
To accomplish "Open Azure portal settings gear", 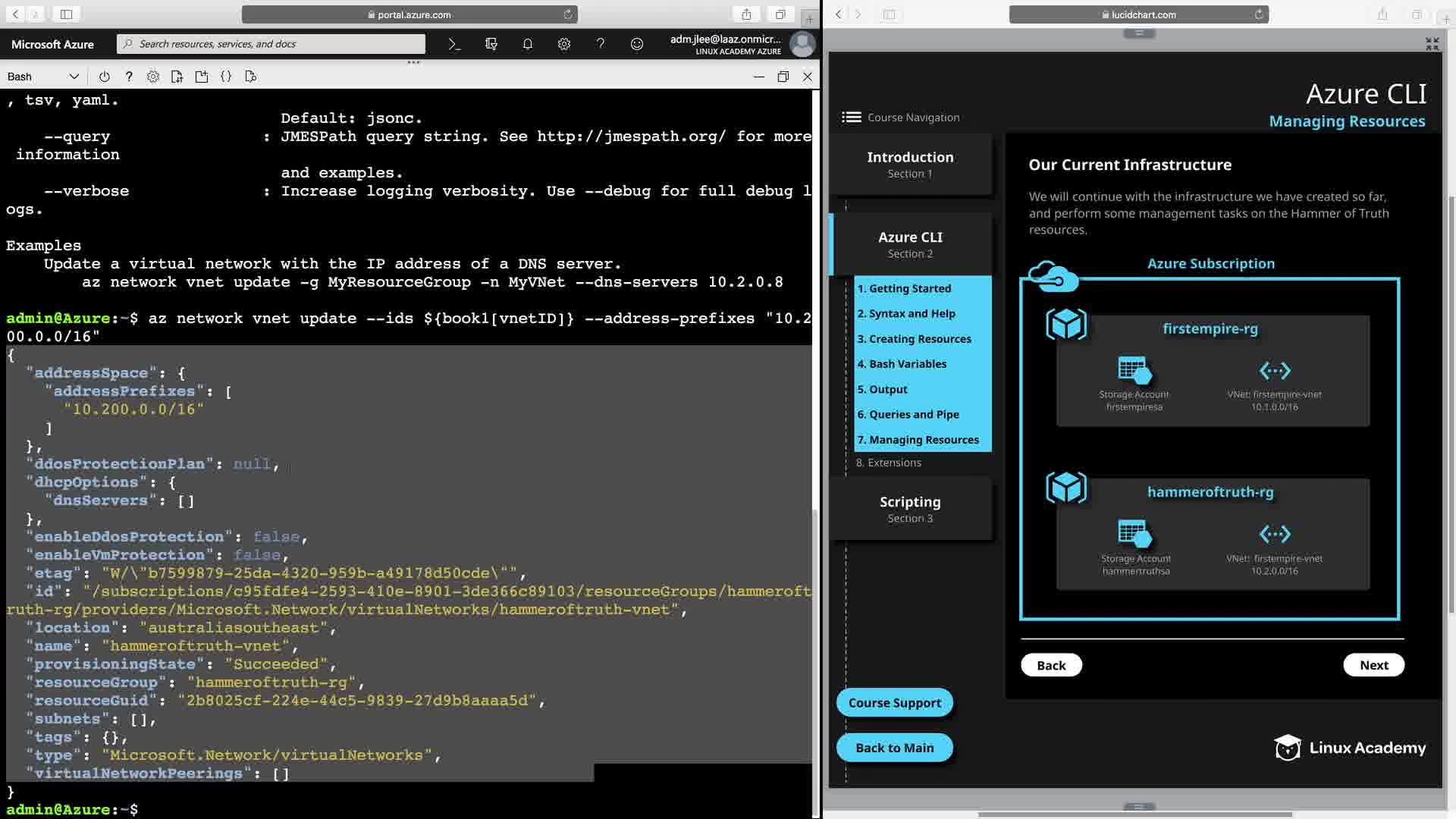I will tap(564, 44).
